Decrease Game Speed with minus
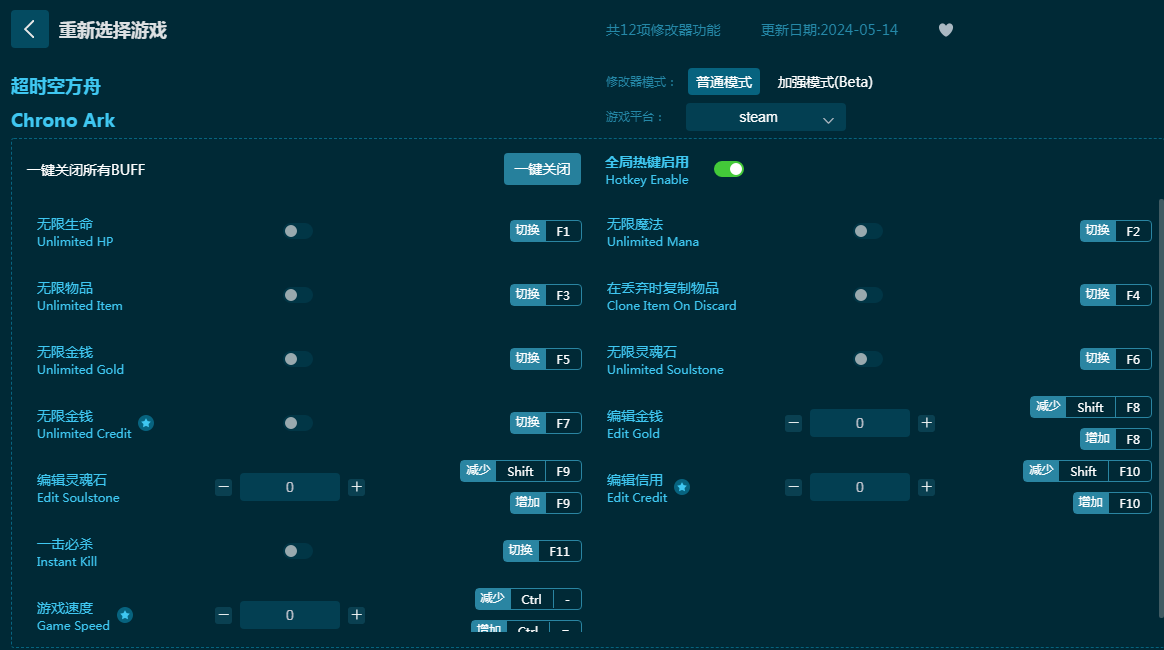The image size is (1164, 650). tap(223, 615)
